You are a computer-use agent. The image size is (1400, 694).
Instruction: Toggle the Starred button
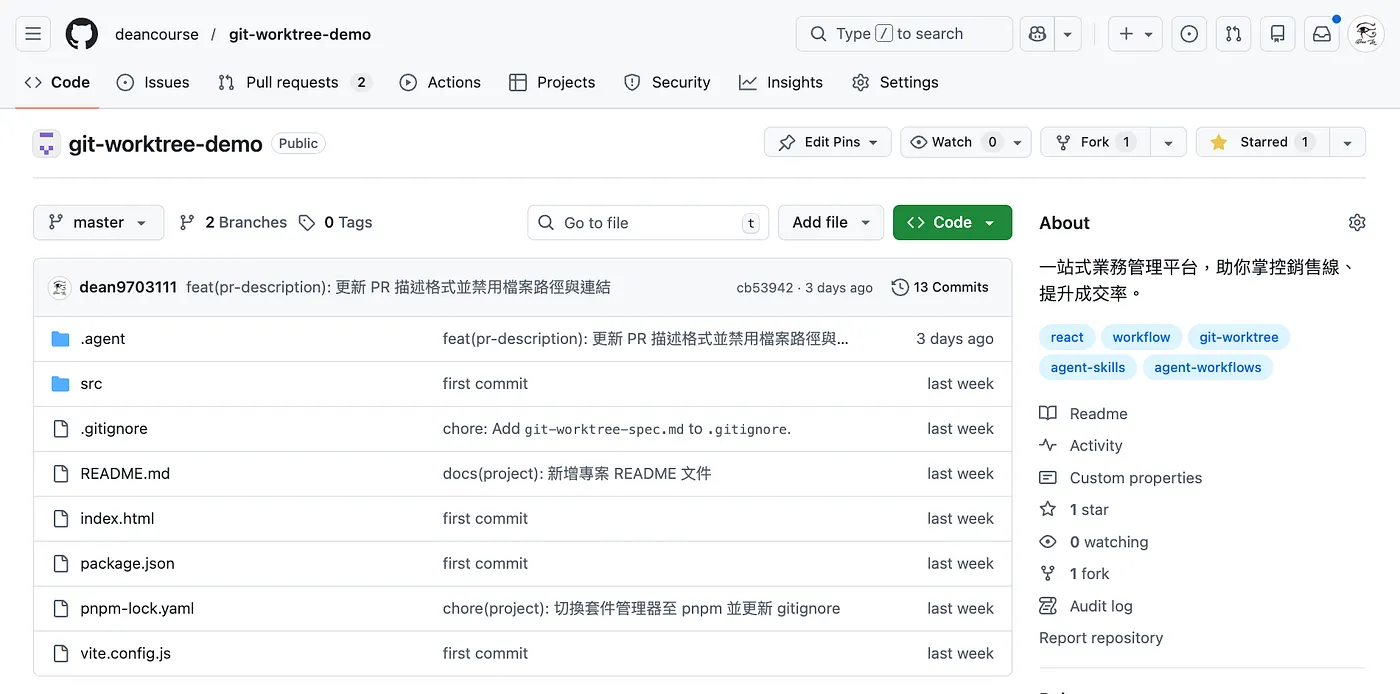(1262, 142)
